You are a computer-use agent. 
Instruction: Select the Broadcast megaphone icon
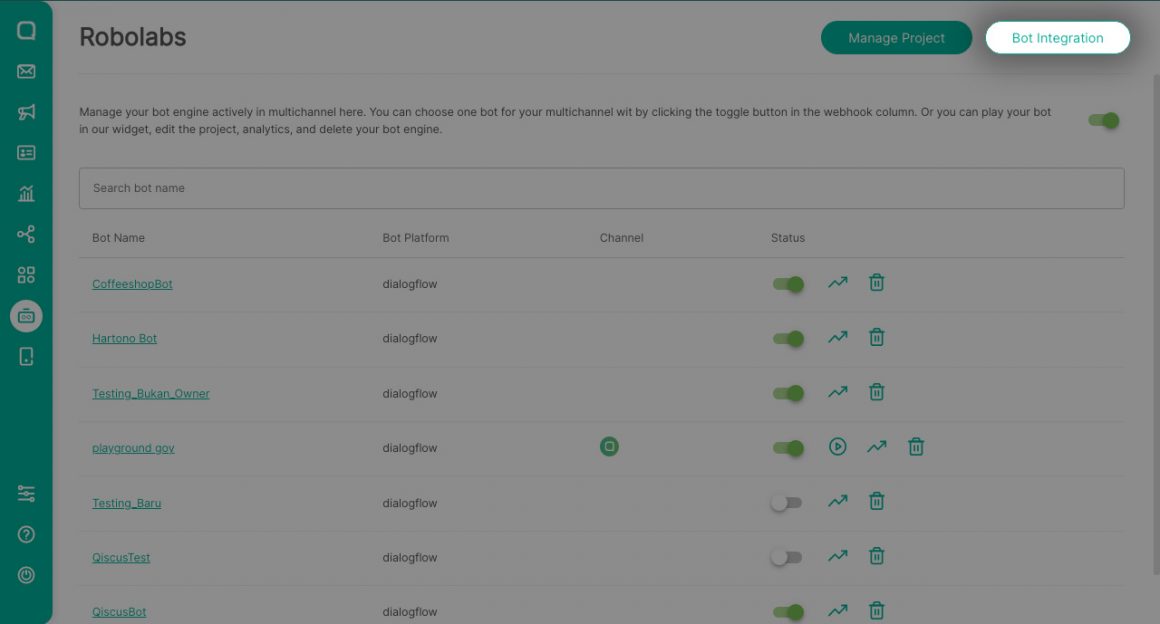pyautogui.click(x=26, y=111)
